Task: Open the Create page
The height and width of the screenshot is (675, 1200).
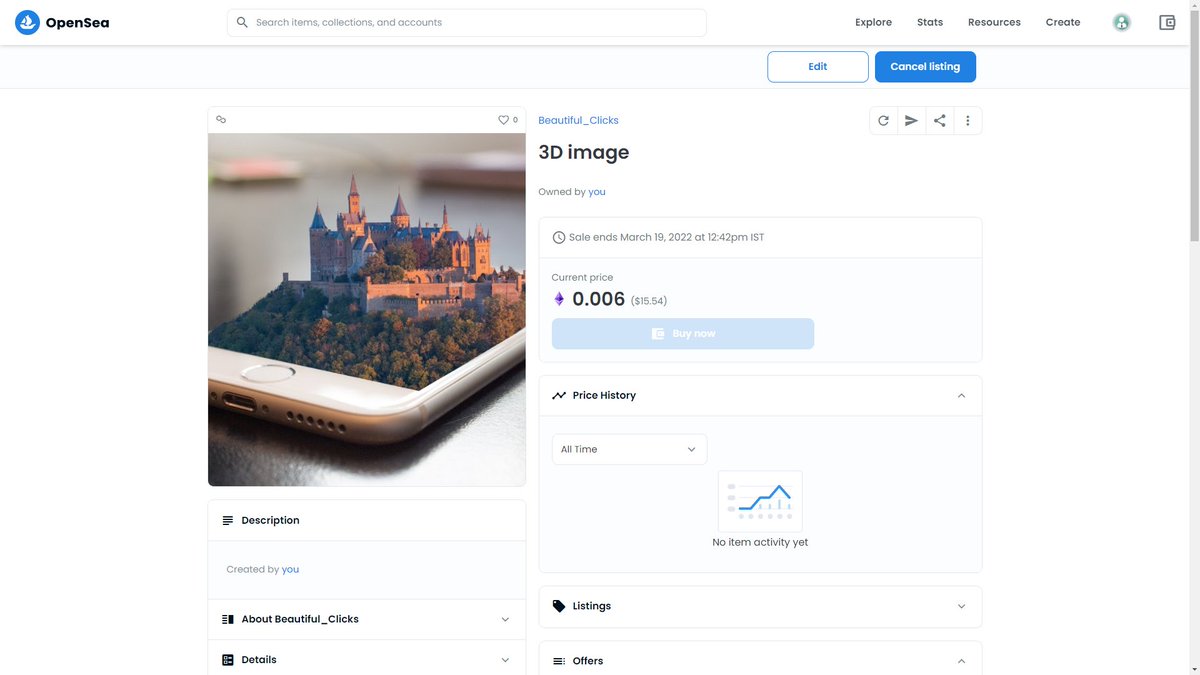Action: [1063, 22]
